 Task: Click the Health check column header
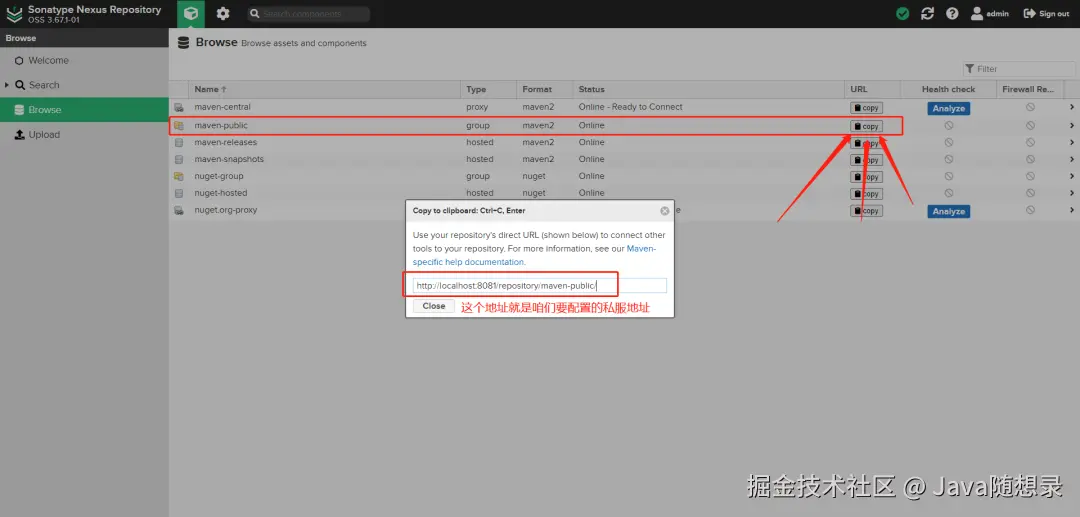(x=948, y=89)
